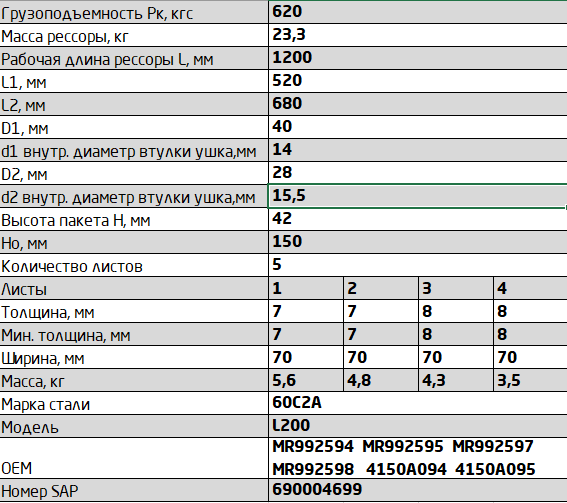
Task: Click the D2 value 28 cell
Action: (x=418, y=173)
